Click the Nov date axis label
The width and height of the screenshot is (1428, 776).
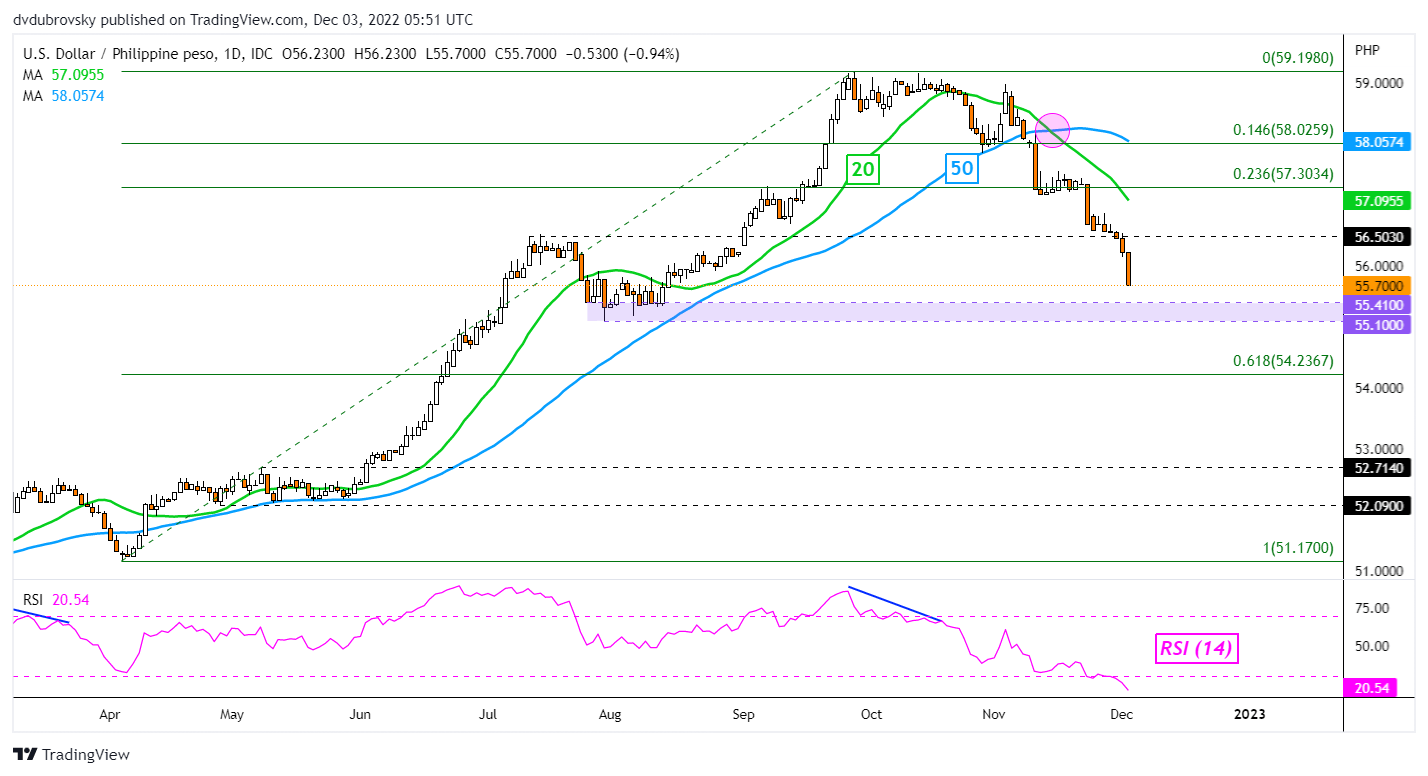pyautogui.click(x=993, y=714)
